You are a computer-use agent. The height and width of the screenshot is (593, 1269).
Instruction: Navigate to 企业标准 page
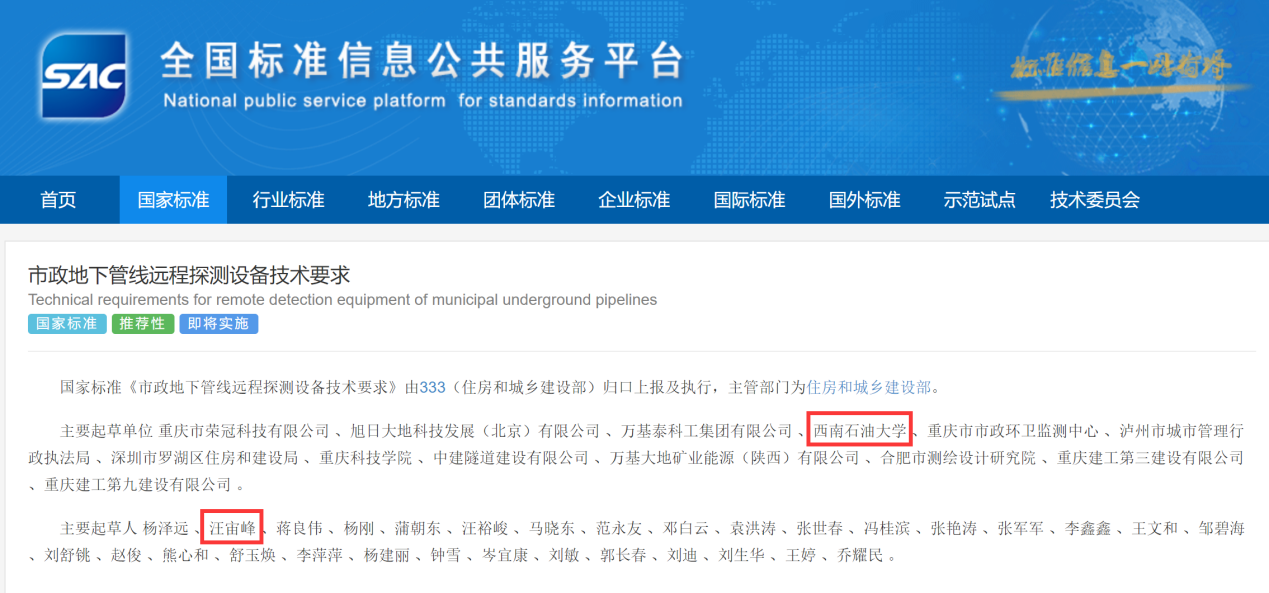pyautogui.click(x=634, y=200)
